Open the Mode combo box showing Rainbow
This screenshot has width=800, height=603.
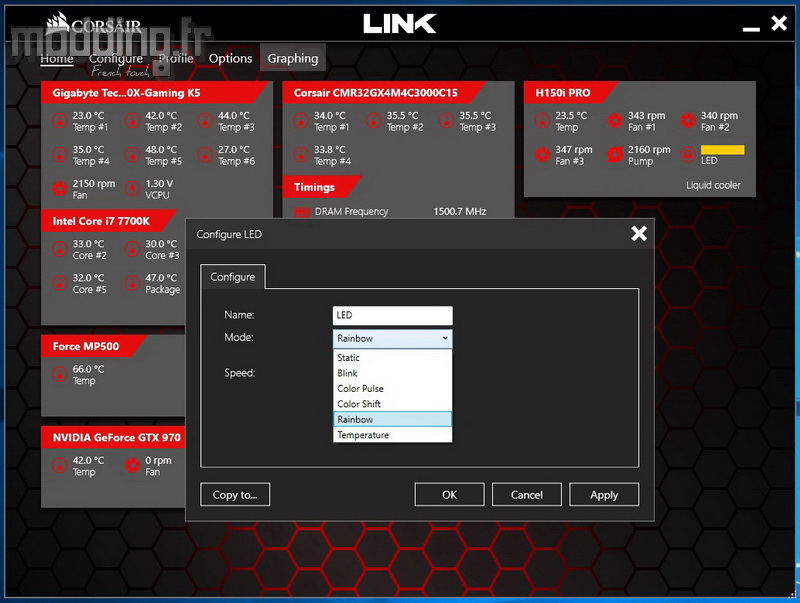pyautogui.click(x=392, y=338)
